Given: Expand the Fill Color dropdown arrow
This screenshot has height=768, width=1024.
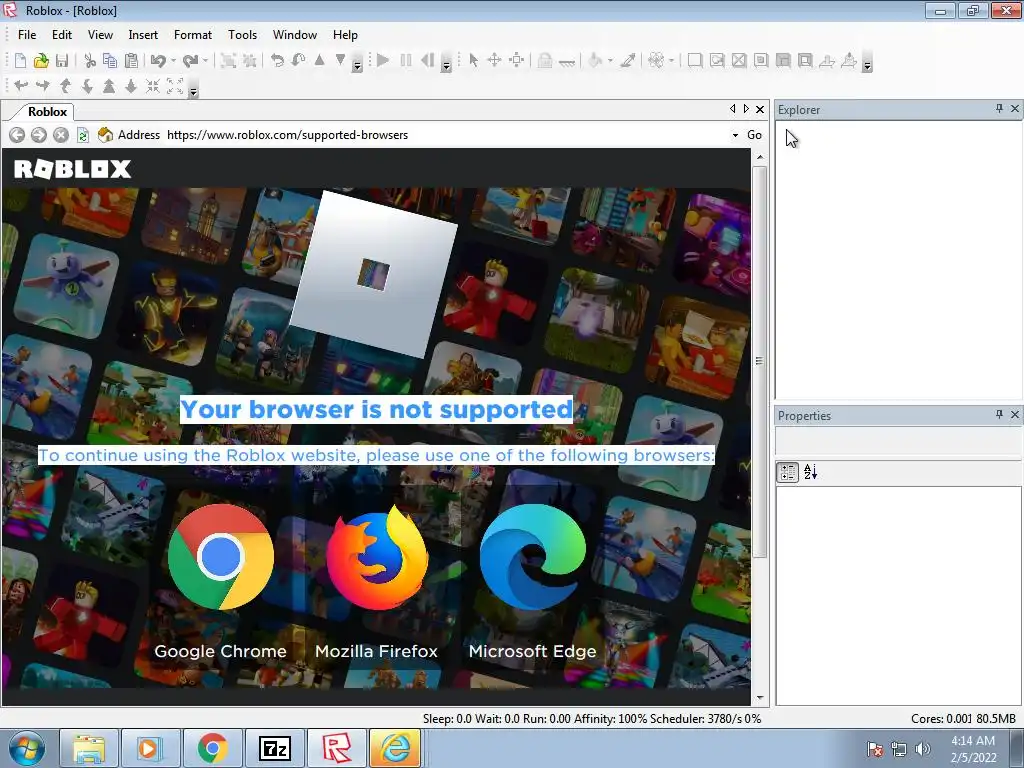Looking at the screenshot, I should coord(610,61).
